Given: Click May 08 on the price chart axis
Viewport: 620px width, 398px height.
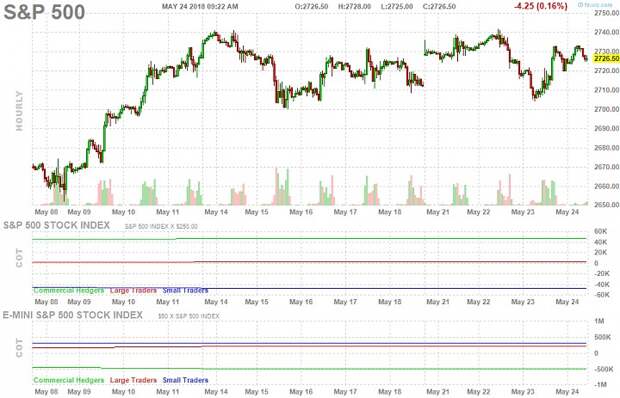Looking at the screenshot, I should click(46, 212).
